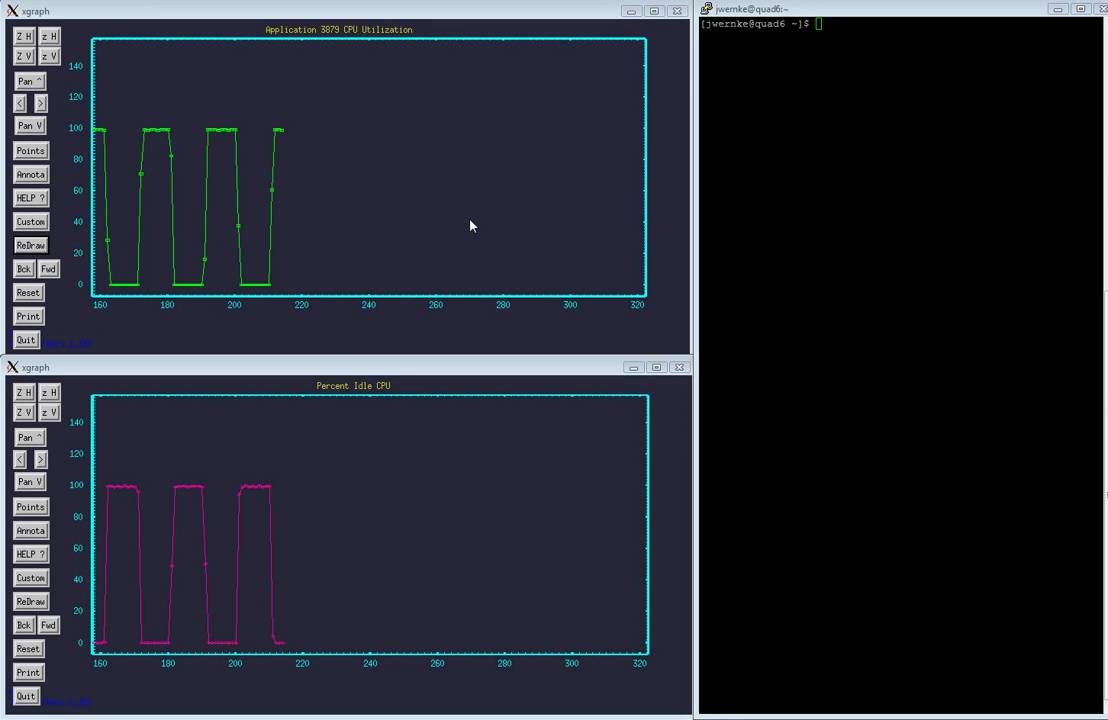The width and height of the screenshot is (1108, 720).
Task: Maximize the bottom xgraph window
Action: [656, 367]
